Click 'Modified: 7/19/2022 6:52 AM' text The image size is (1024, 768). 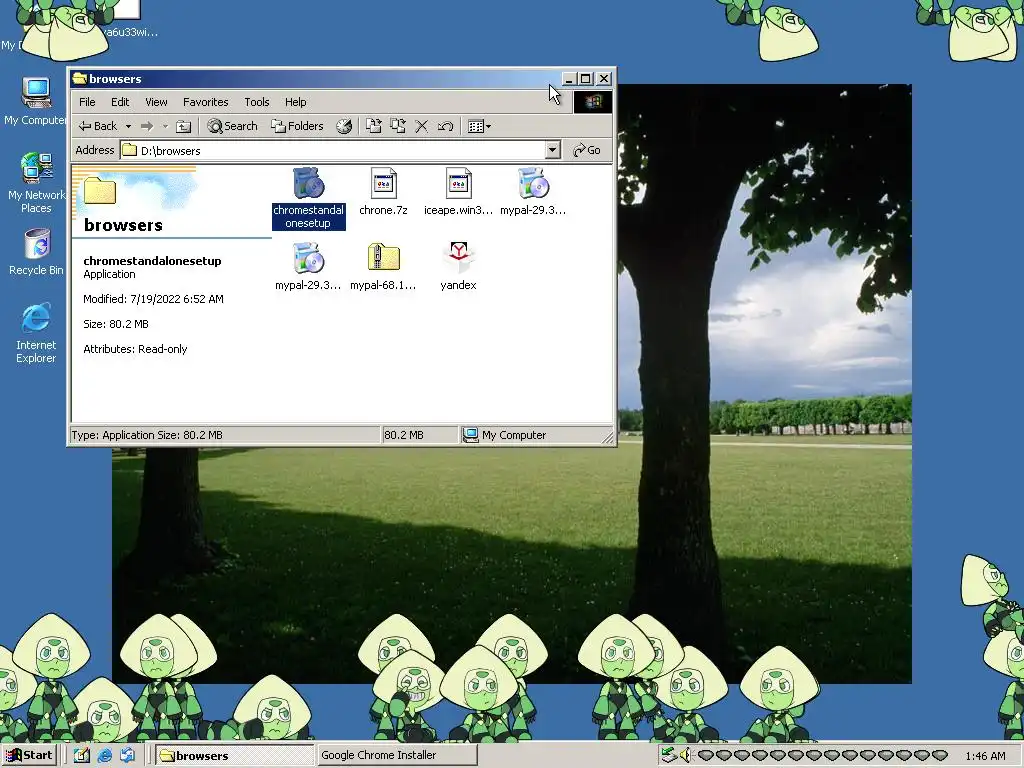153,299
